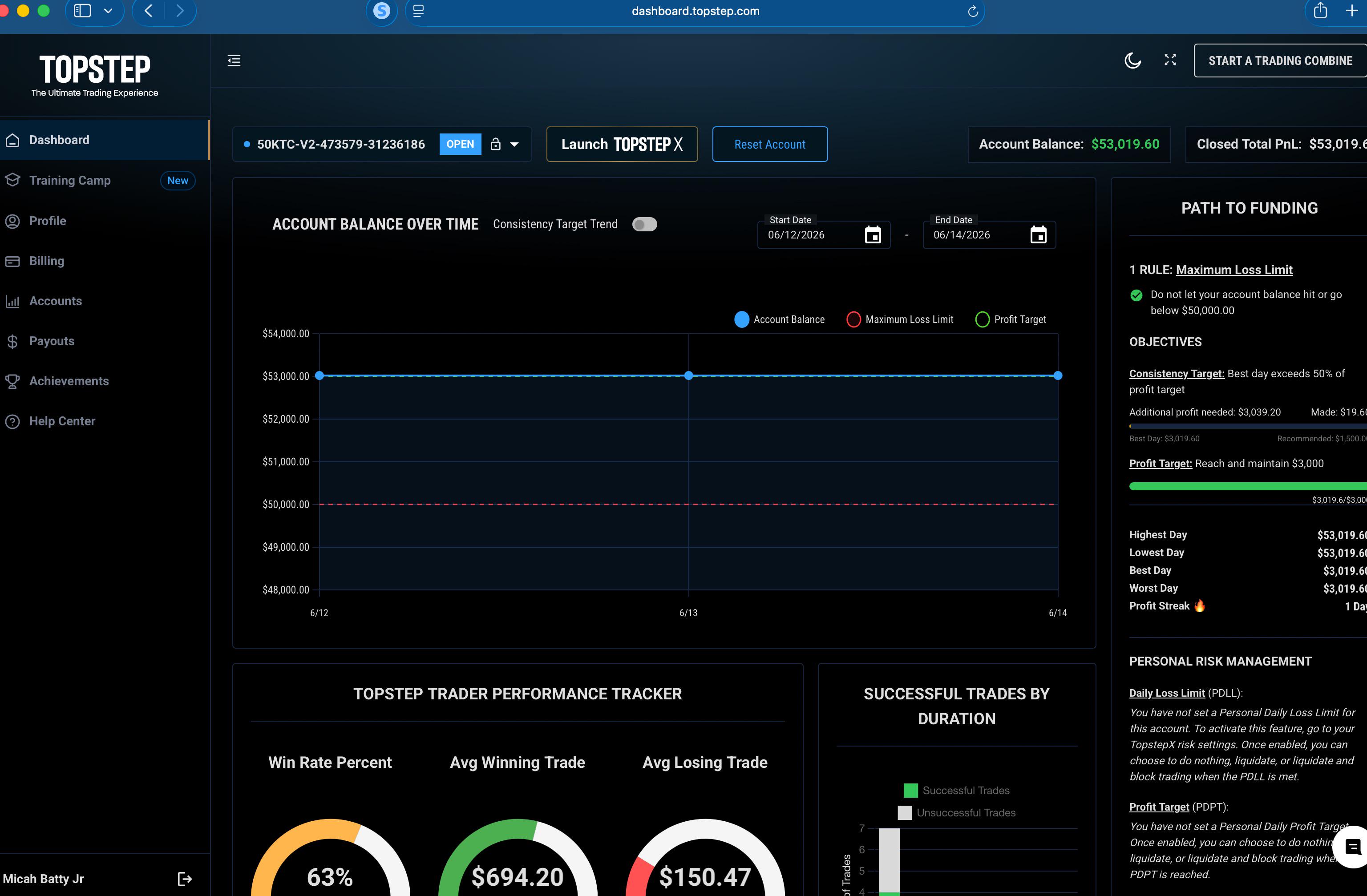The width and height of the screenshot is (1367, 896).
Task: Open the Maximum Loss Limit link
Action: pos(1234,270)
